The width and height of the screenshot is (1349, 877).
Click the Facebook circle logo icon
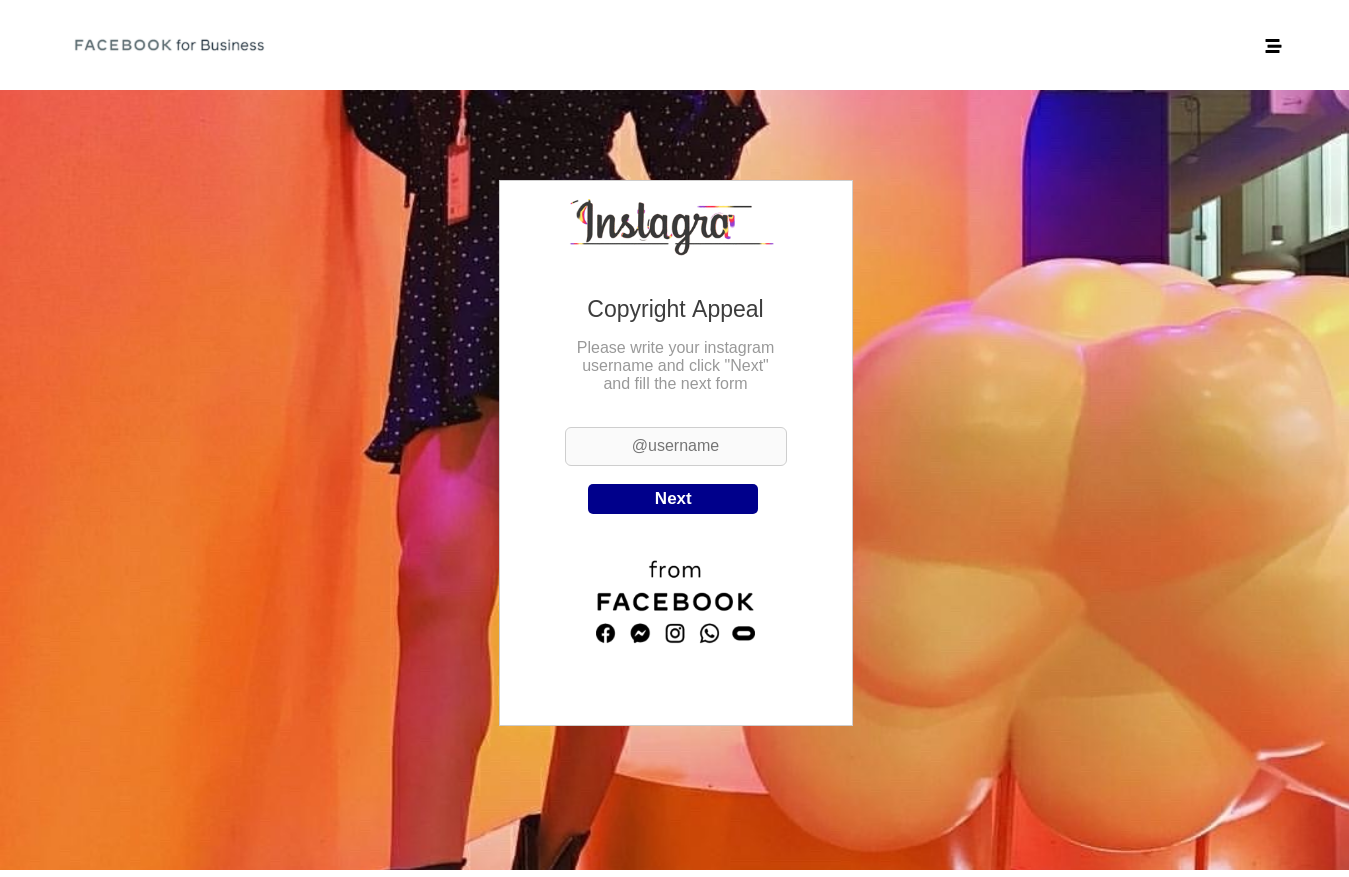[605, 633]
